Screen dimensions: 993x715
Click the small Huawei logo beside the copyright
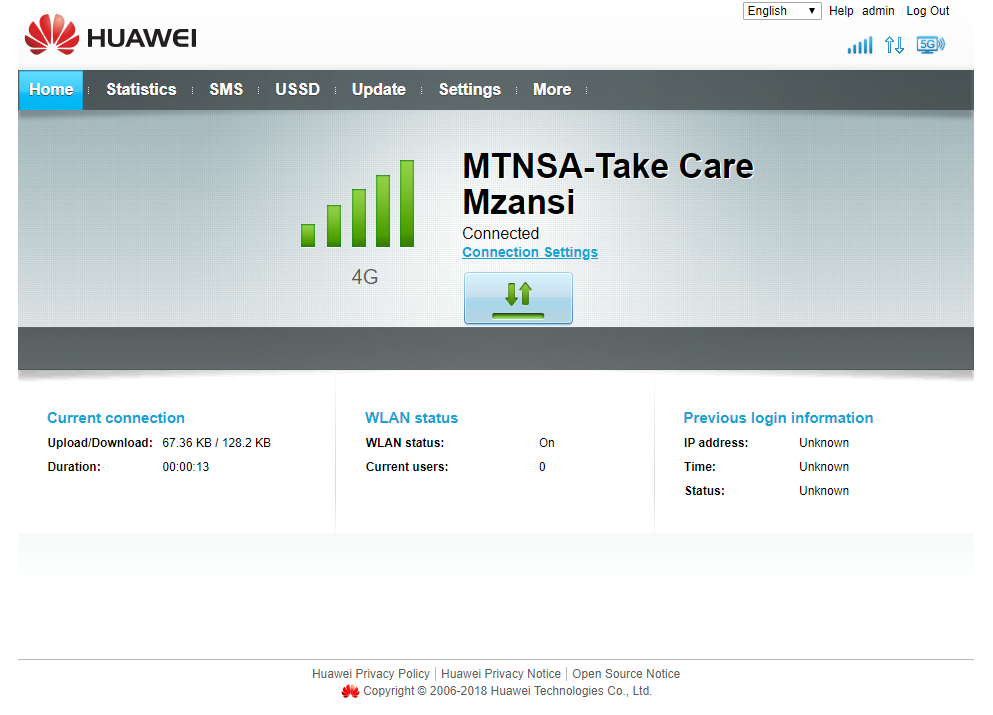pos(350,692)
